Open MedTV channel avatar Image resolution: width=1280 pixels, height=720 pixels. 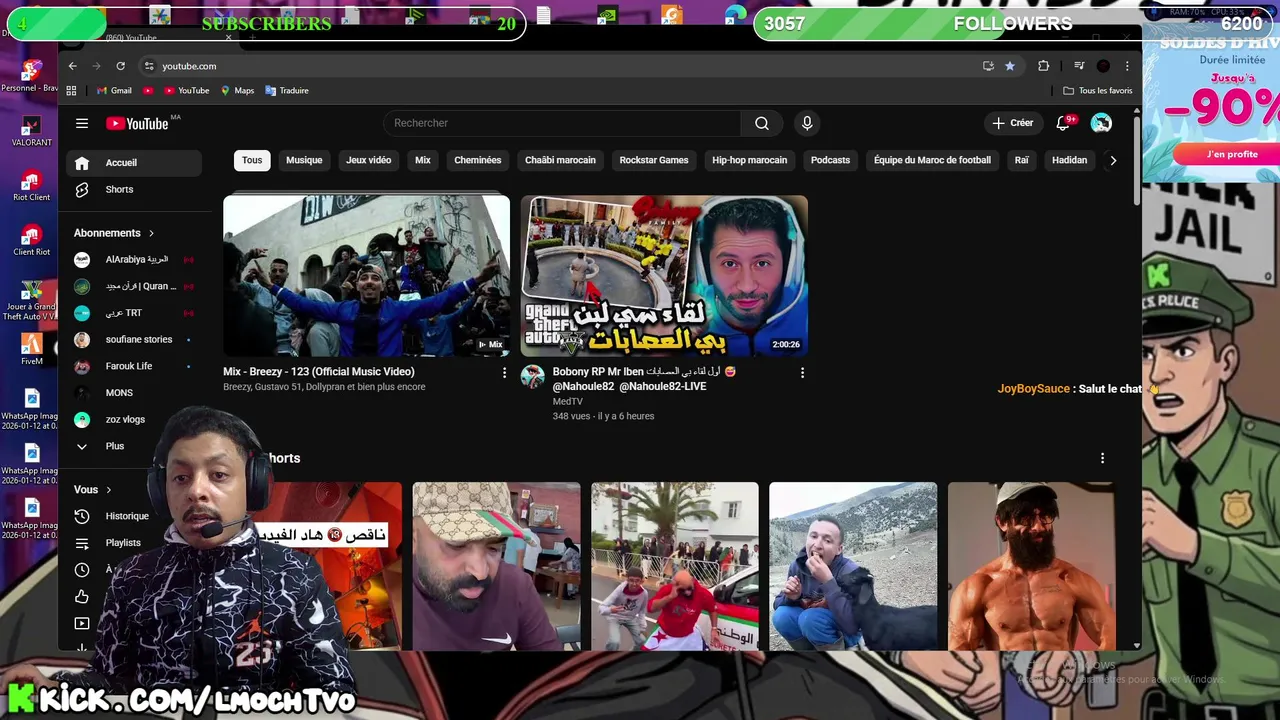pyautogui.click(x=533, y=377)
